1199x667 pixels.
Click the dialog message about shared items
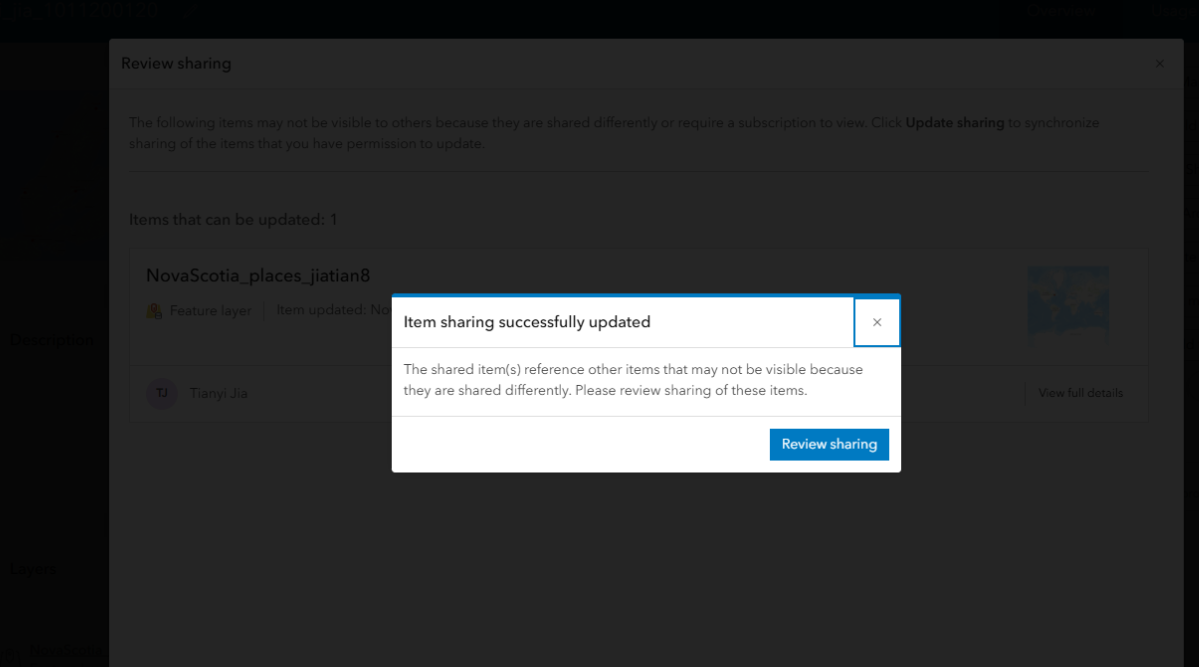(x=633, y=380)
